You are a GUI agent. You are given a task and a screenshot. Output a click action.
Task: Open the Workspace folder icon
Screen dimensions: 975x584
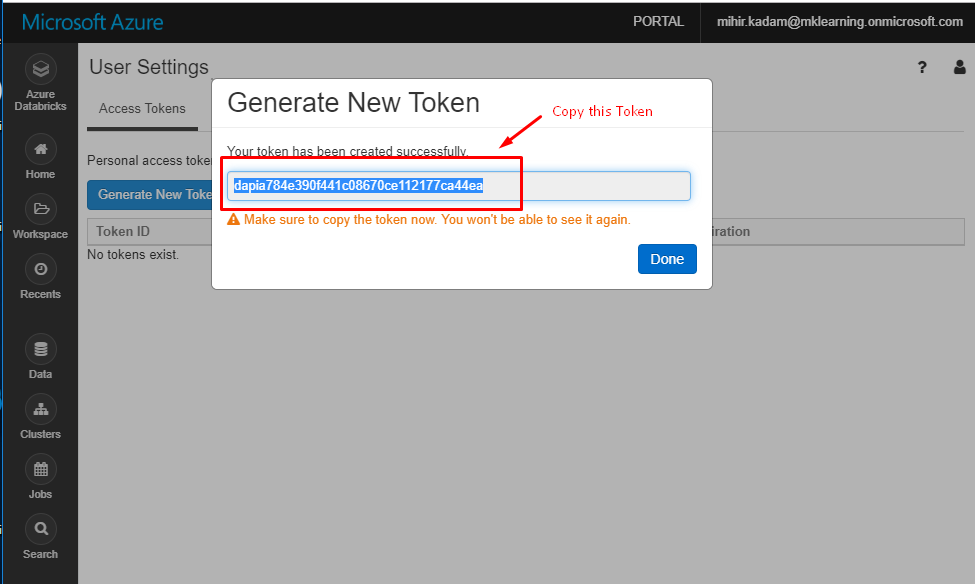point(40,209)
